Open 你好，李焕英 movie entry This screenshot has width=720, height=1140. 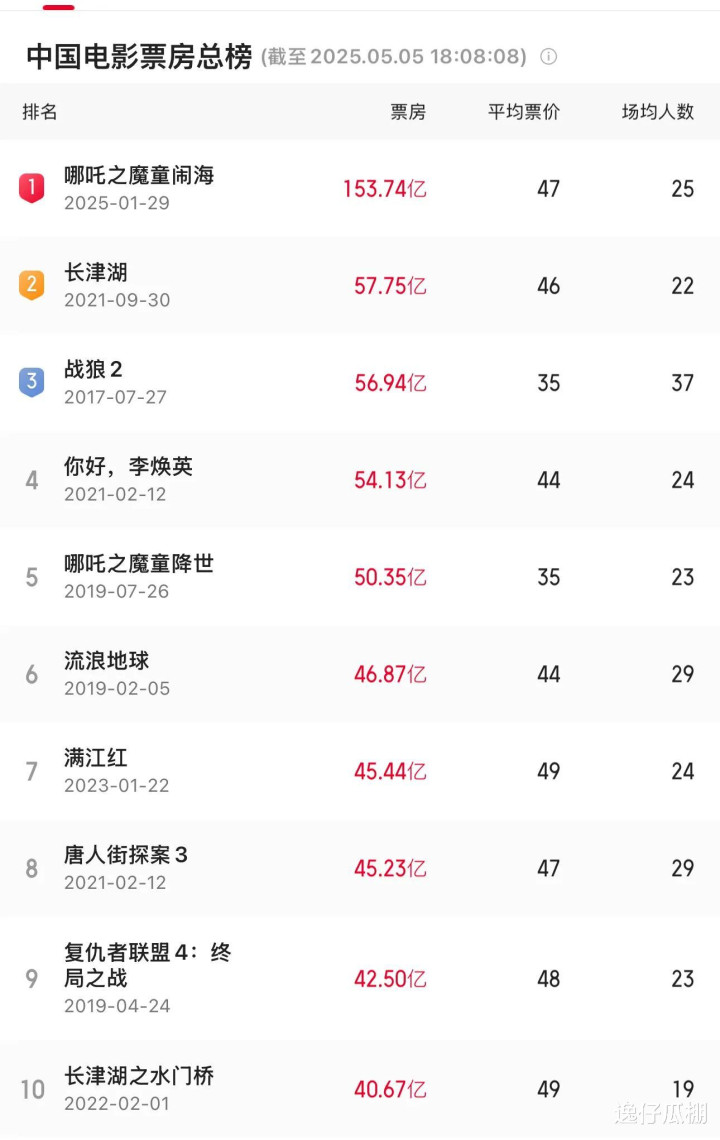coord(360,480)
